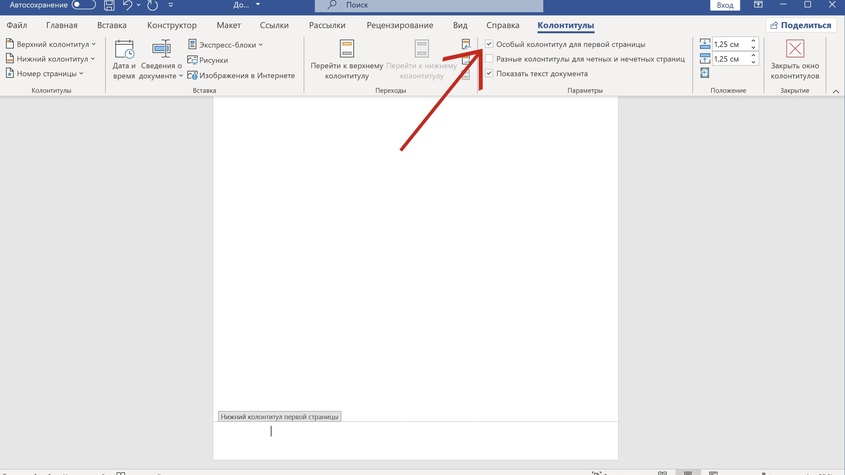Click the Save diskette icon in title bar
The height and width of the screenshot is (475, 845).
(x=109, y=5)
